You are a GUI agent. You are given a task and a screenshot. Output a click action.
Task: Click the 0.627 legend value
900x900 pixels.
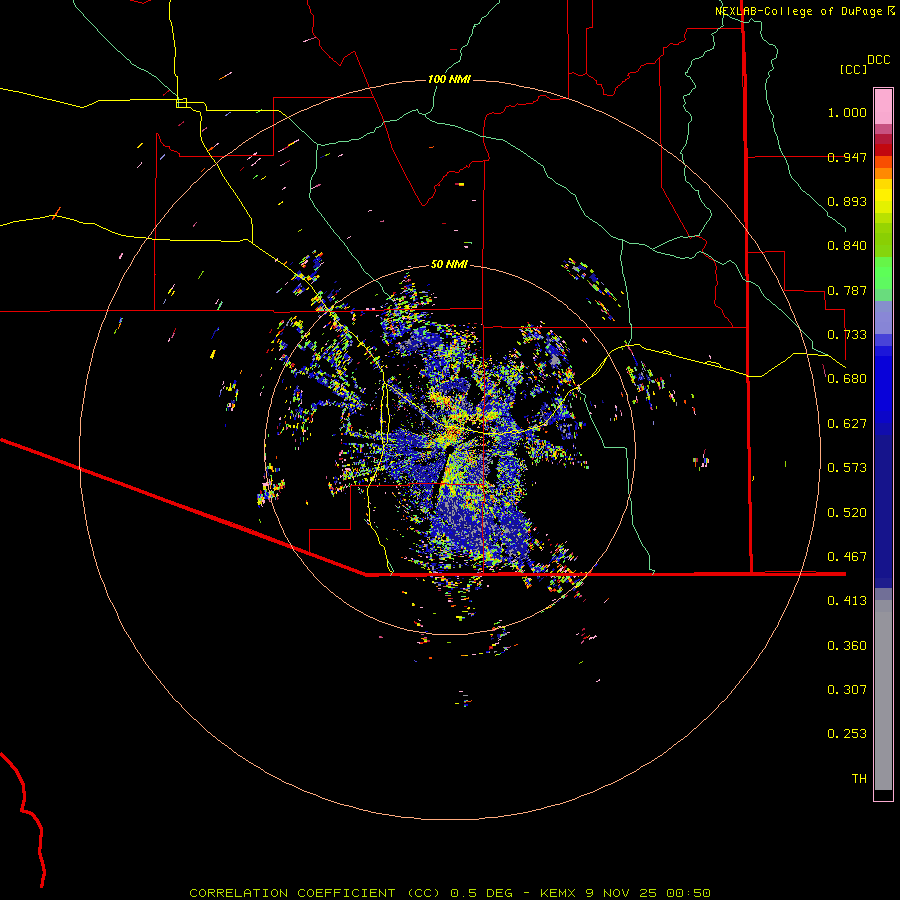(847, 424)
